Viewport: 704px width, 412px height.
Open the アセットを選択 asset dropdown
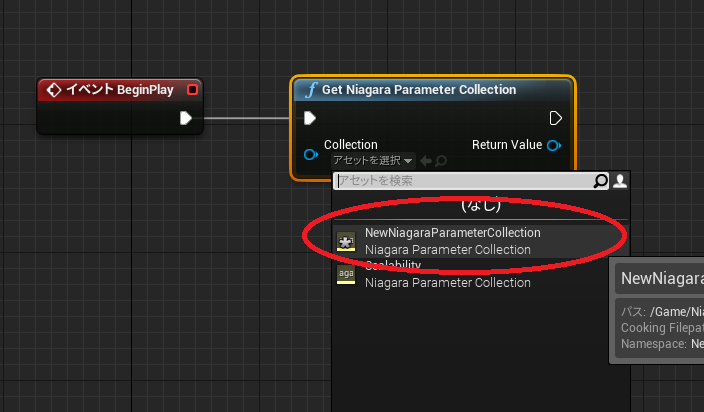[x=373, y=160]
